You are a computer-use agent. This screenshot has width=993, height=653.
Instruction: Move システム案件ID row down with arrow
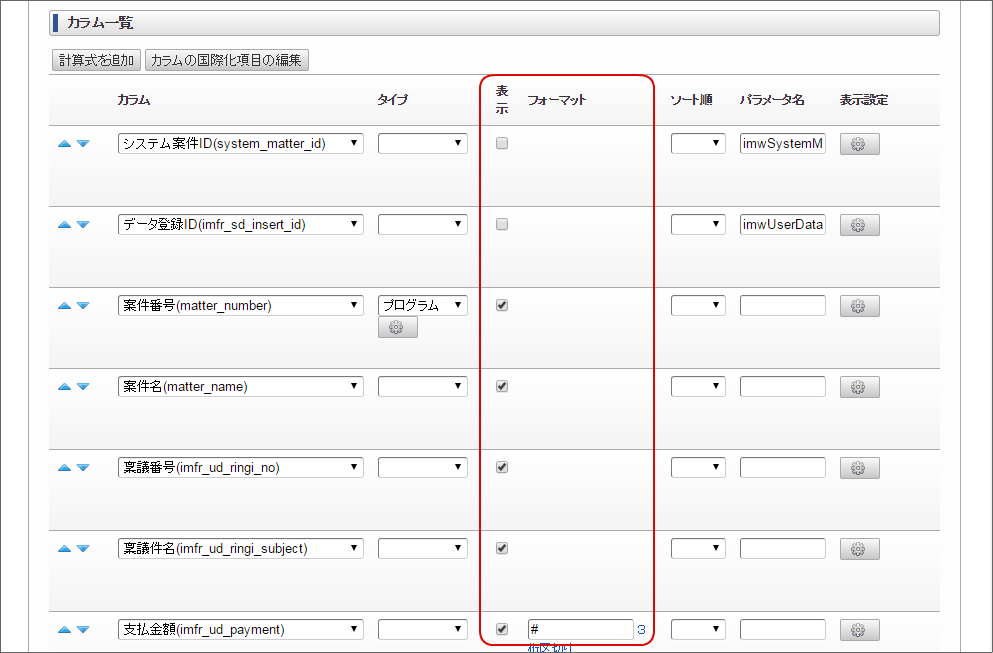[83, 144]
